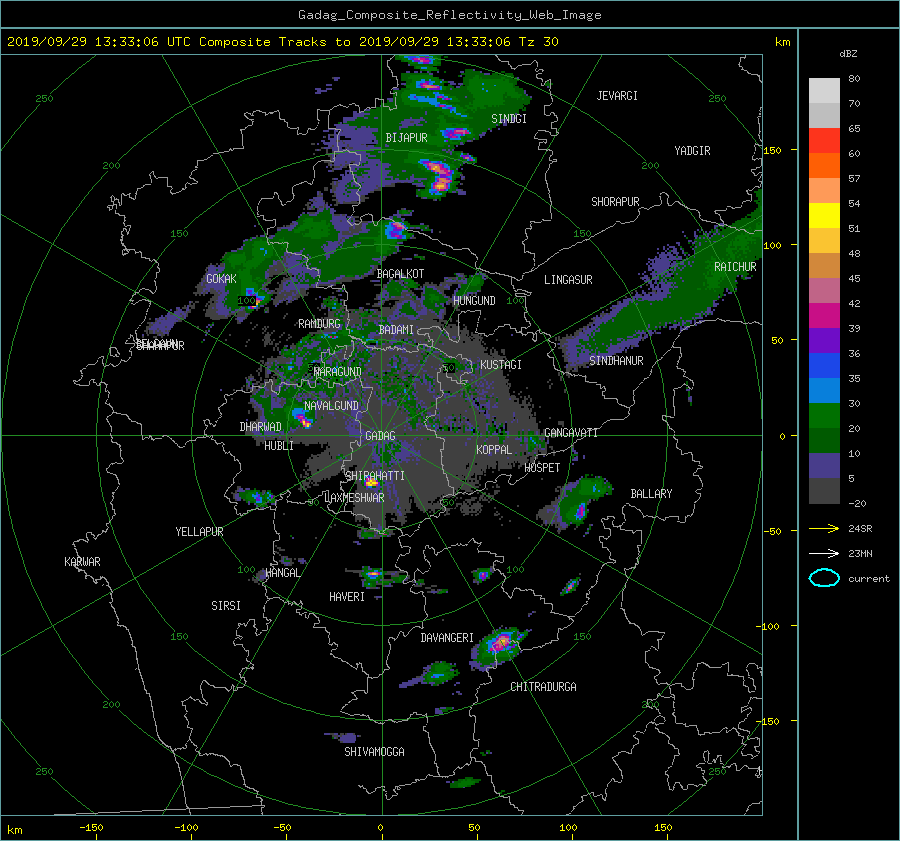This screenshot has height=841, width=900.
Task: Click the Gadag_Composite_Reflectivity_Web_Image title
Action: click(x=449, y=15)
